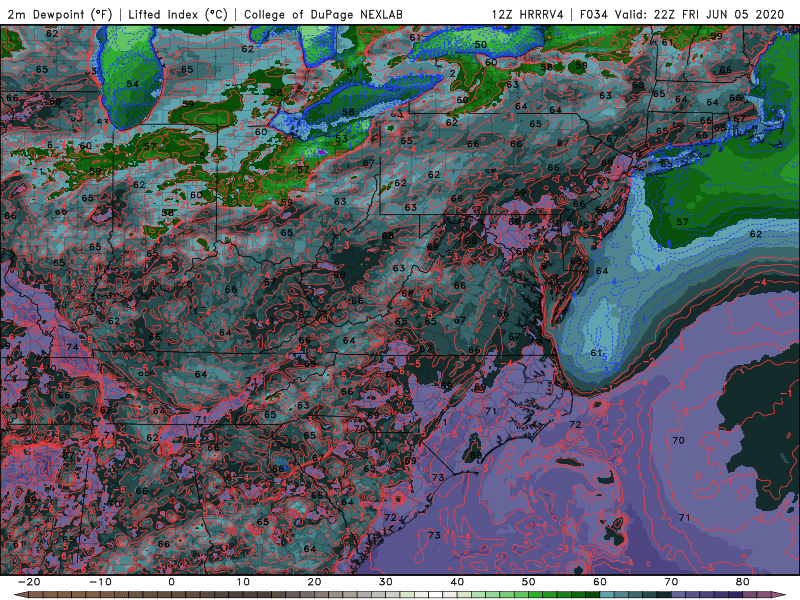Click the 74 dewpoint value on the map

[72, 347]
